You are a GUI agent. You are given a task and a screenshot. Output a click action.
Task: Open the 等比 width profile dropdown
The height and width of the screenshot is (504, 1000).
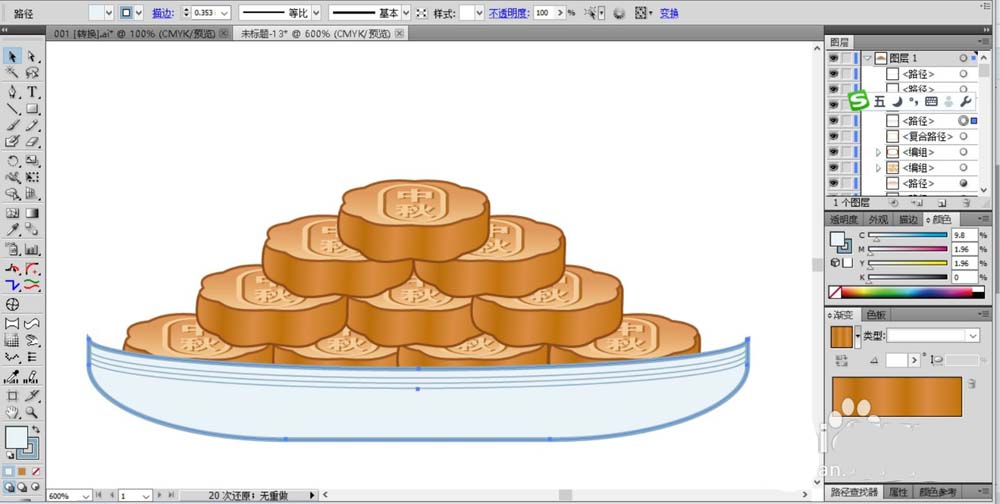316,13
